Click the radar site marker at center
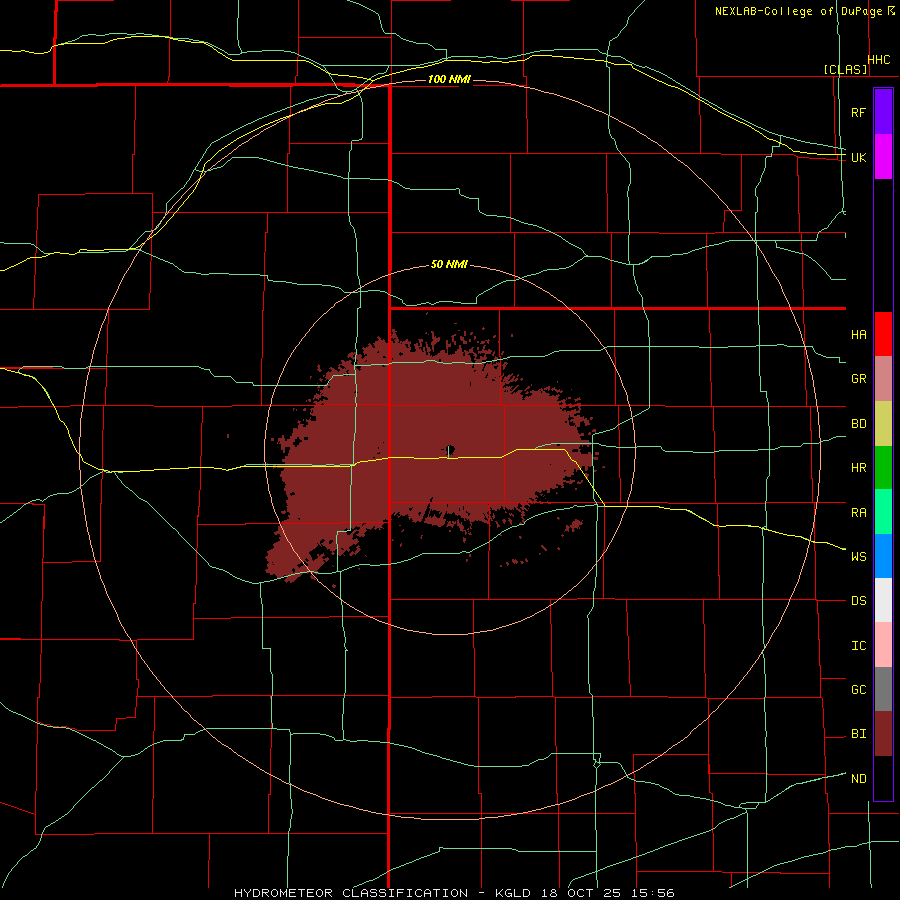900x900 pixels. 451,451
